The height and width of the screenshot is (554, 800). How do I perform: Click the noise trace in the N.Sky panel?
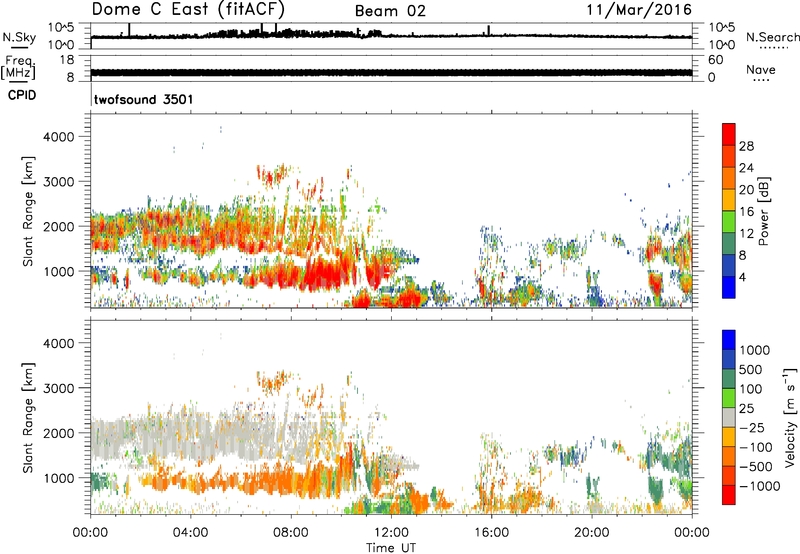pos(391,36)
